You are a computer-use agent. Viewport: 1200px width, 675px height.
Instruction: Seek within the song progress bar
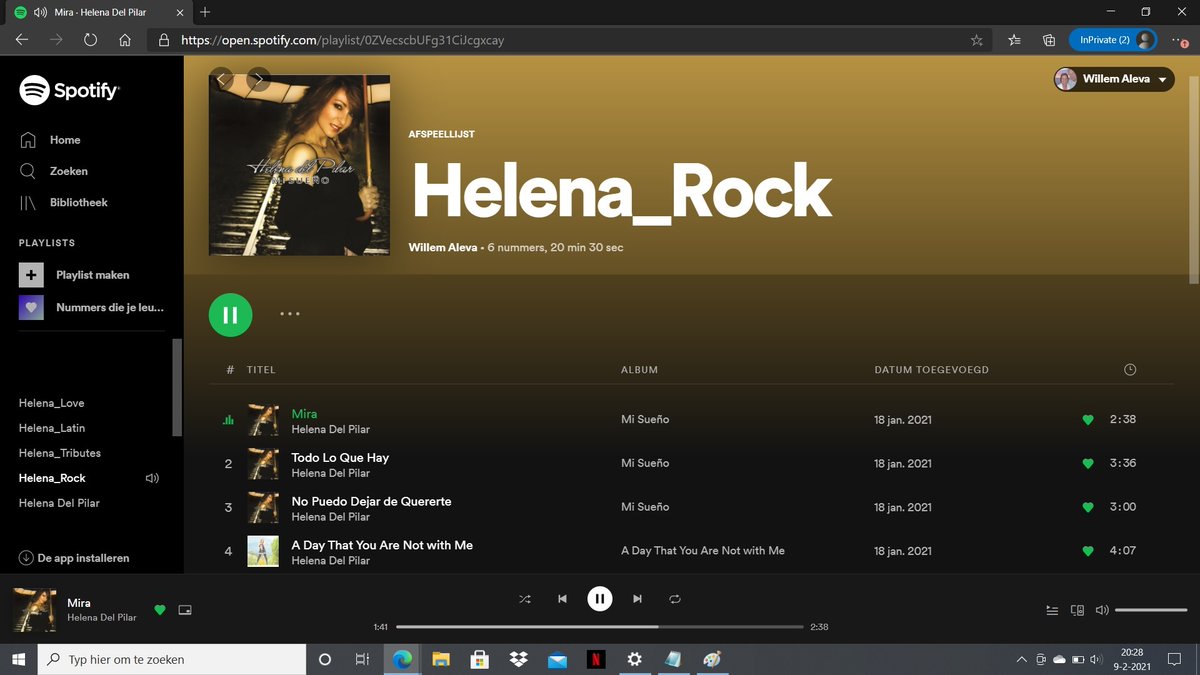pyautogui.click(x=600, y=627)
